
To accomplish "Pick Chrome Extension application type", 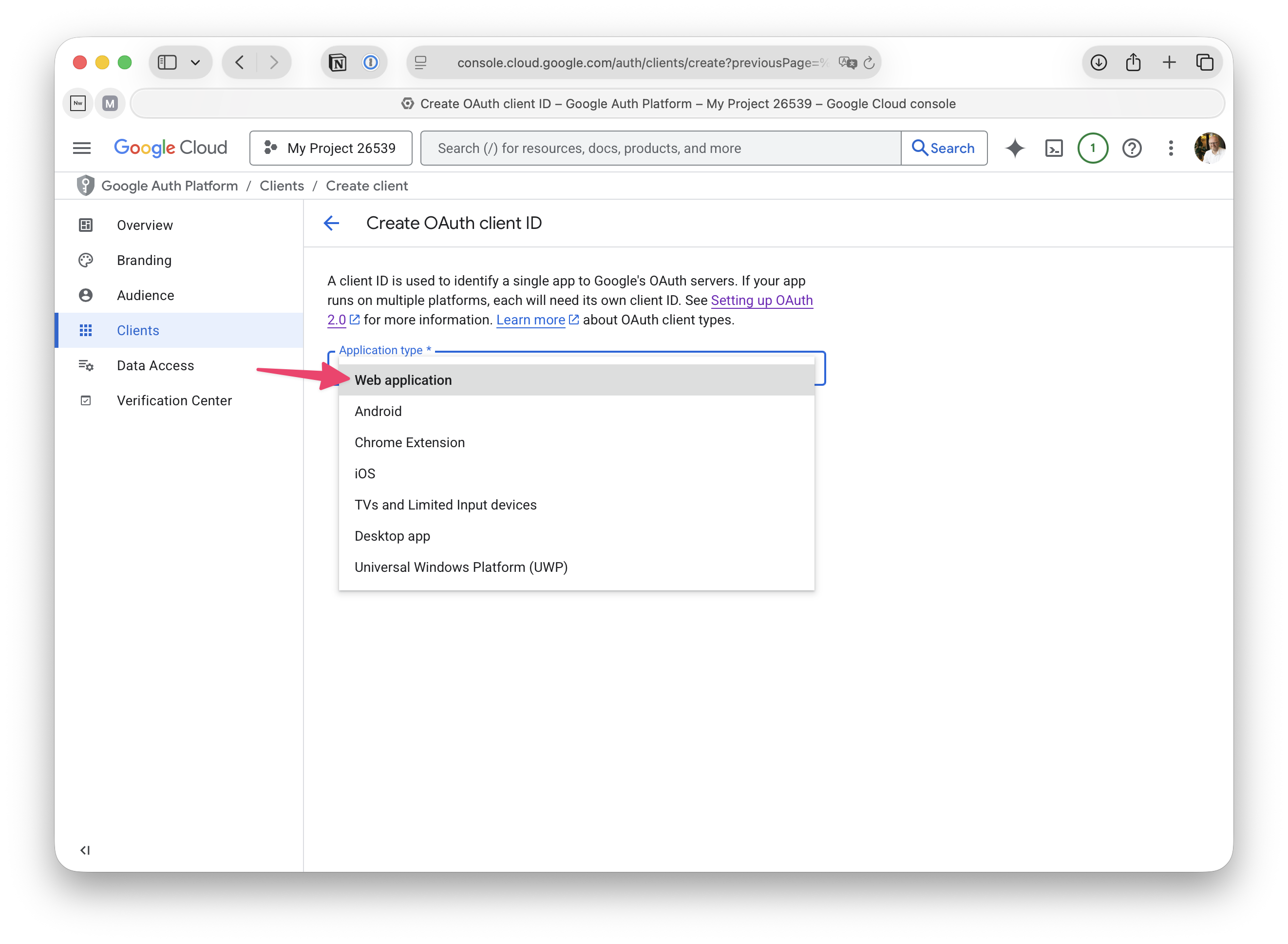I will (x=409, y=442).
